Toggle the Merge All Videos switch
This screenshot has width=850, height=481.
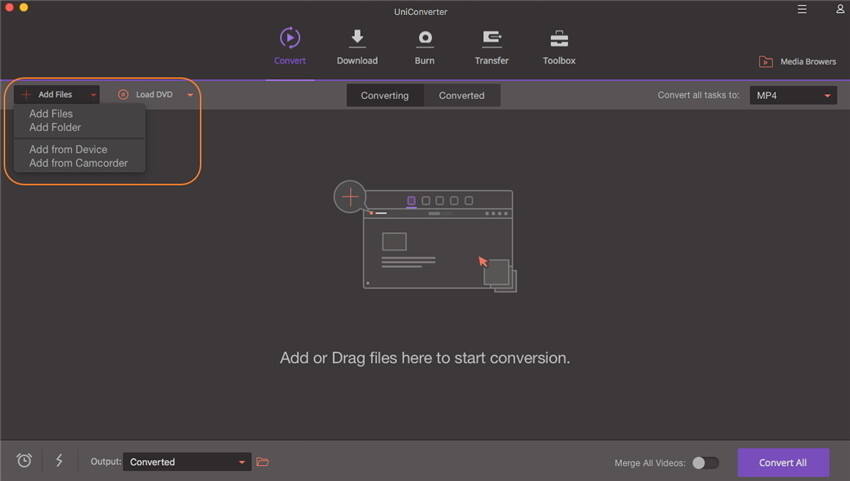coord(705,463)
